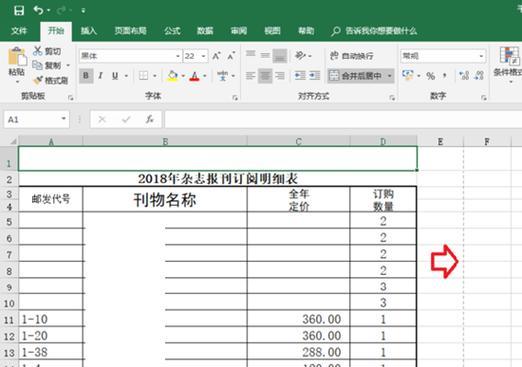Click the 自动换行 wrap text button

pos(352,56)
